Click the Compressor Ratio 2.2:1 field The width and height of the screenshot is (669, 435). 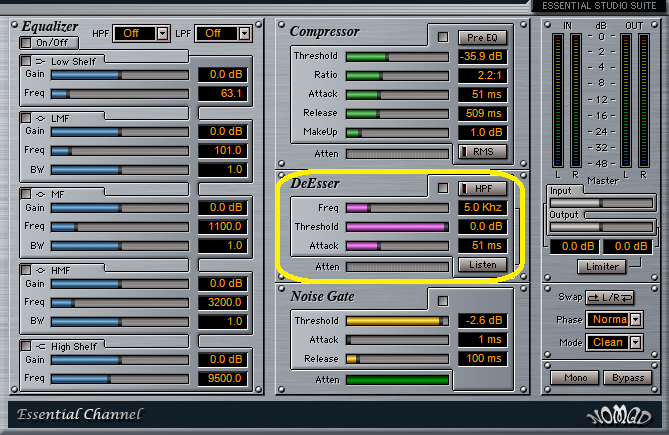483,75
